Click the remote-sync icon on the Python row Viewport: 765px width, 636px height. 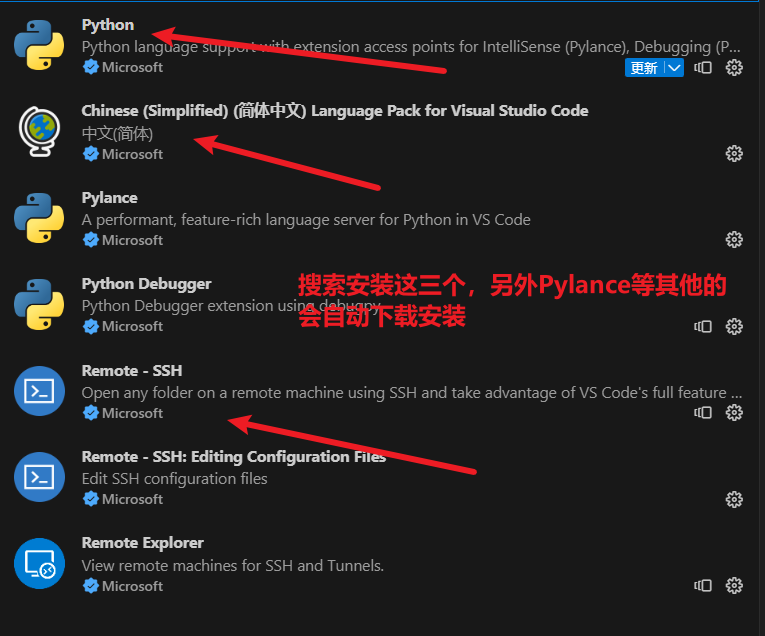(x=703, y=68)
